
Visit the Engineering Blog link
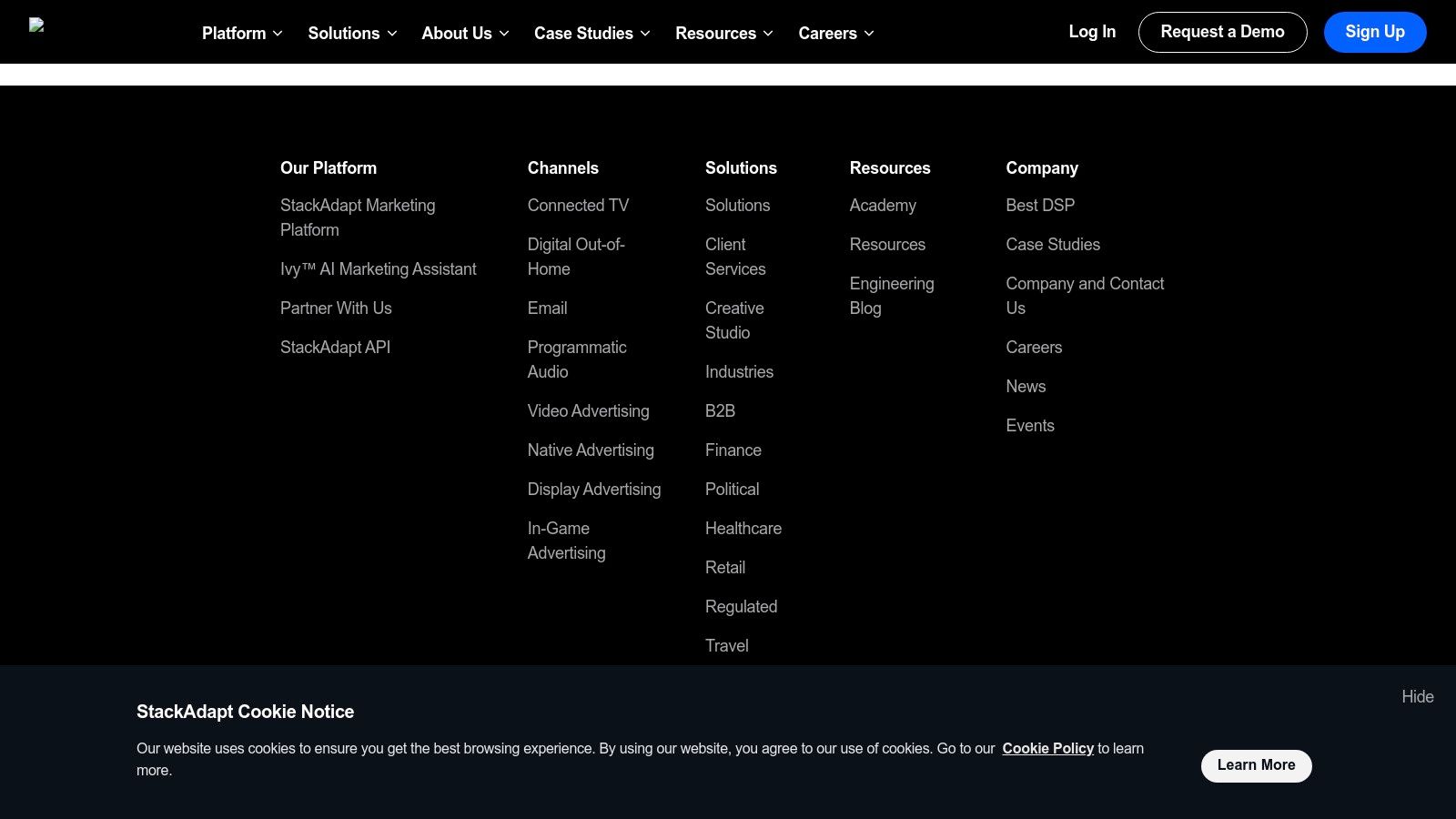[891, 296]
